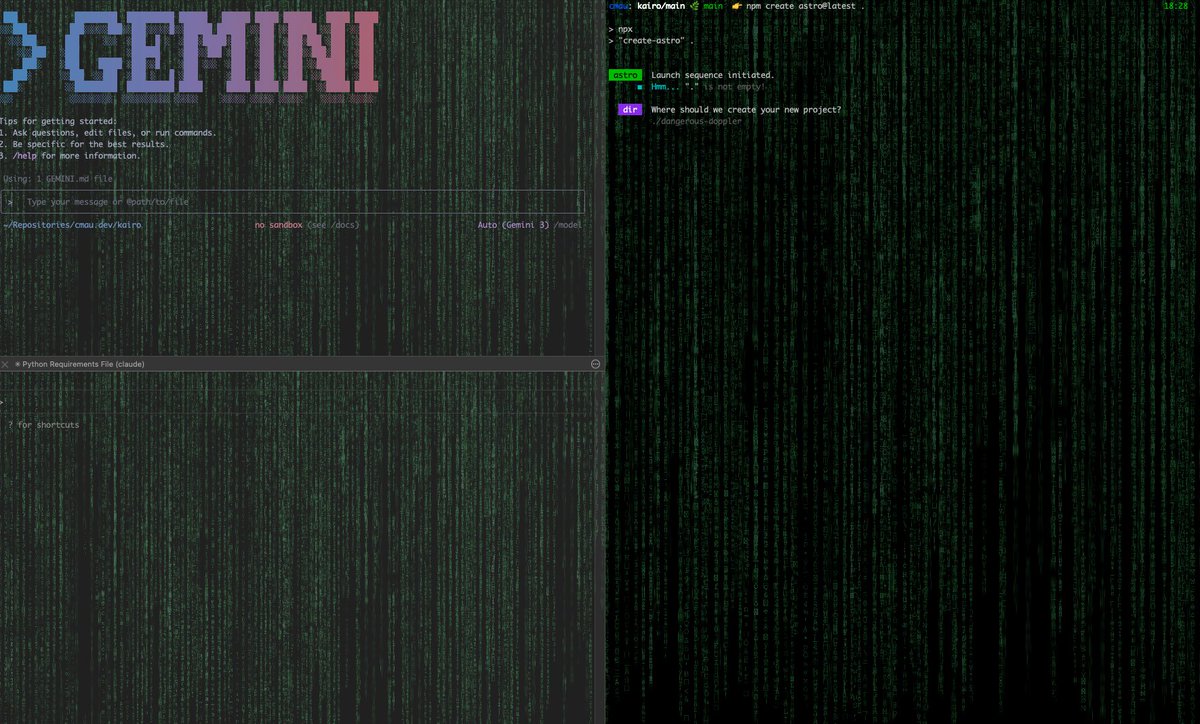Click the 'astro' green badge
The width and height of the screenshot is (1200, 724).
[625, 75]
